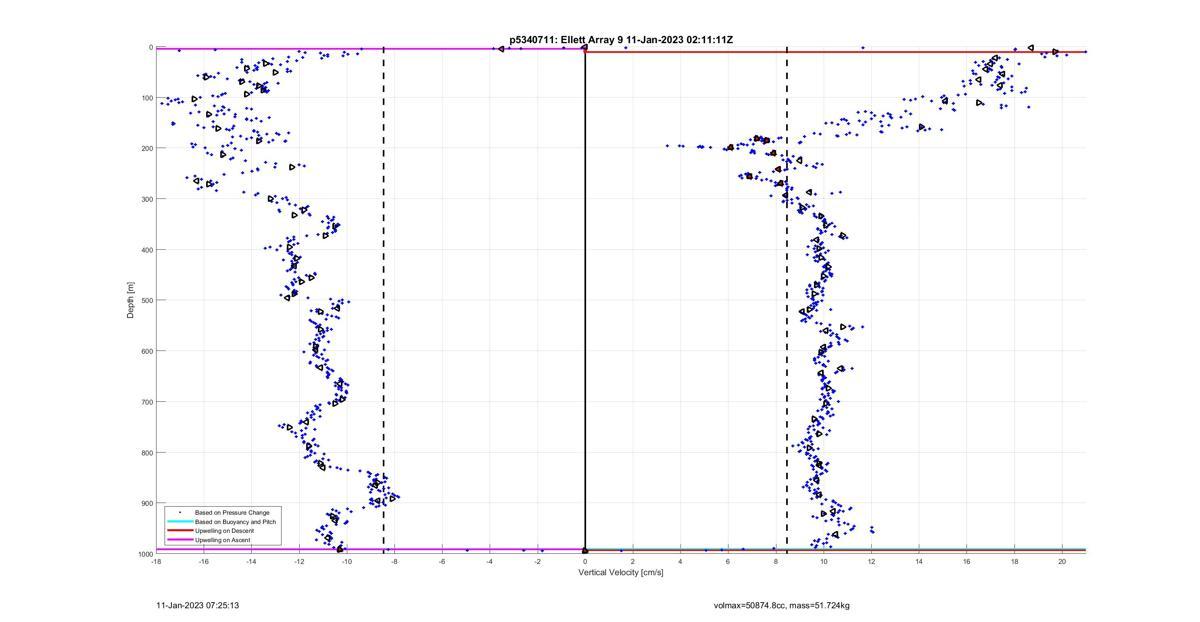Click the '14' velocity axis tick label

pos(919,562)
